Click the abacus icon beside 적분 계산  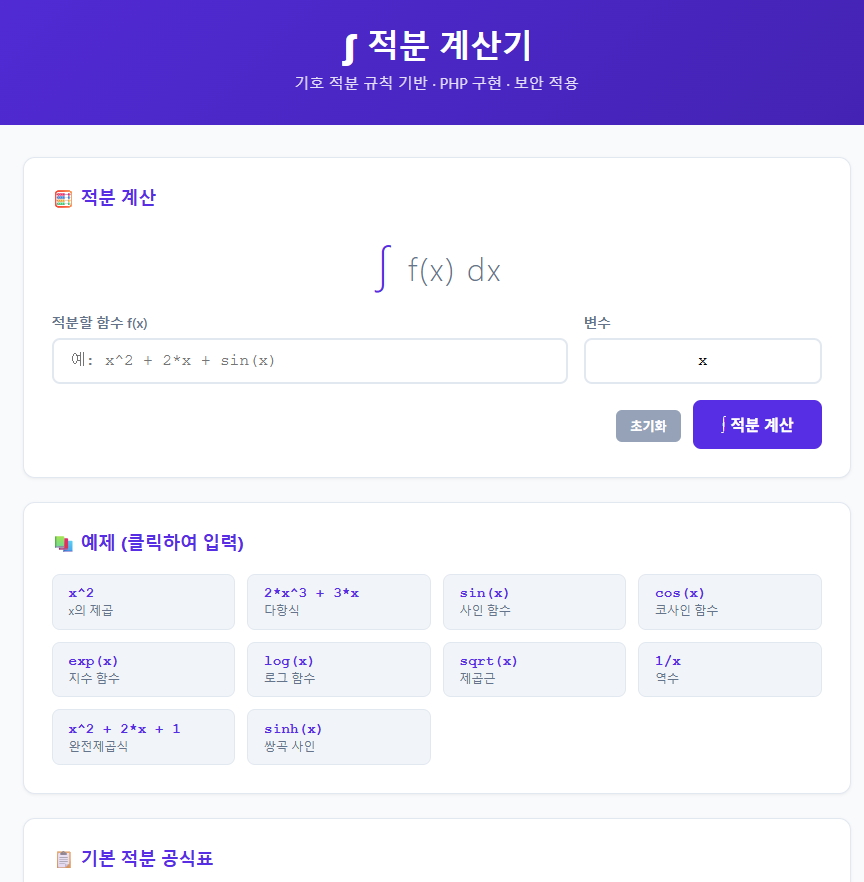tap(63, 198)
